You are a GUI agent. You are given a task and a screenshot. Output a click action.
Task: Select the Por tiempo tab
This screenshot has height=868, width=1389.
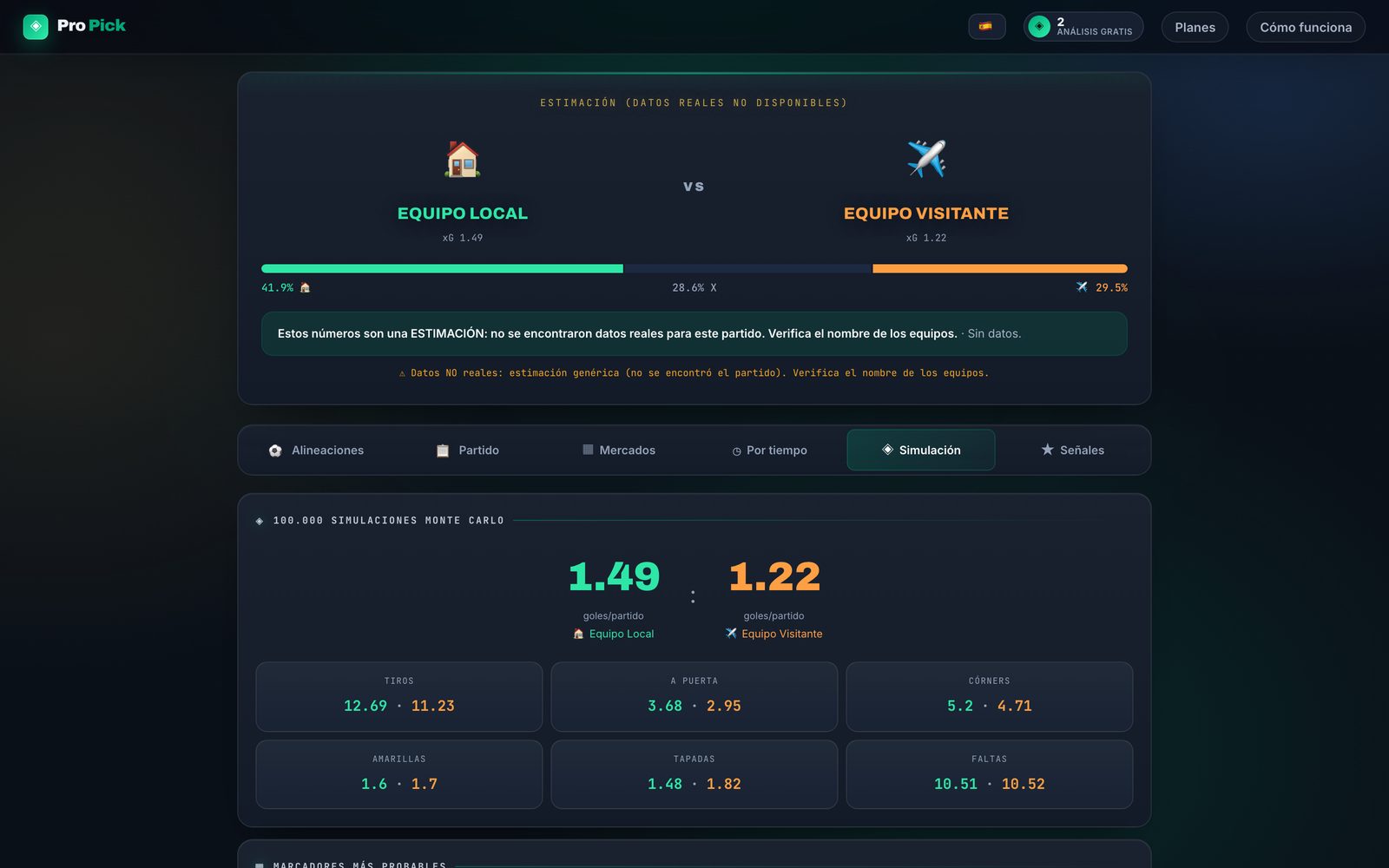(x=769, y=450)
